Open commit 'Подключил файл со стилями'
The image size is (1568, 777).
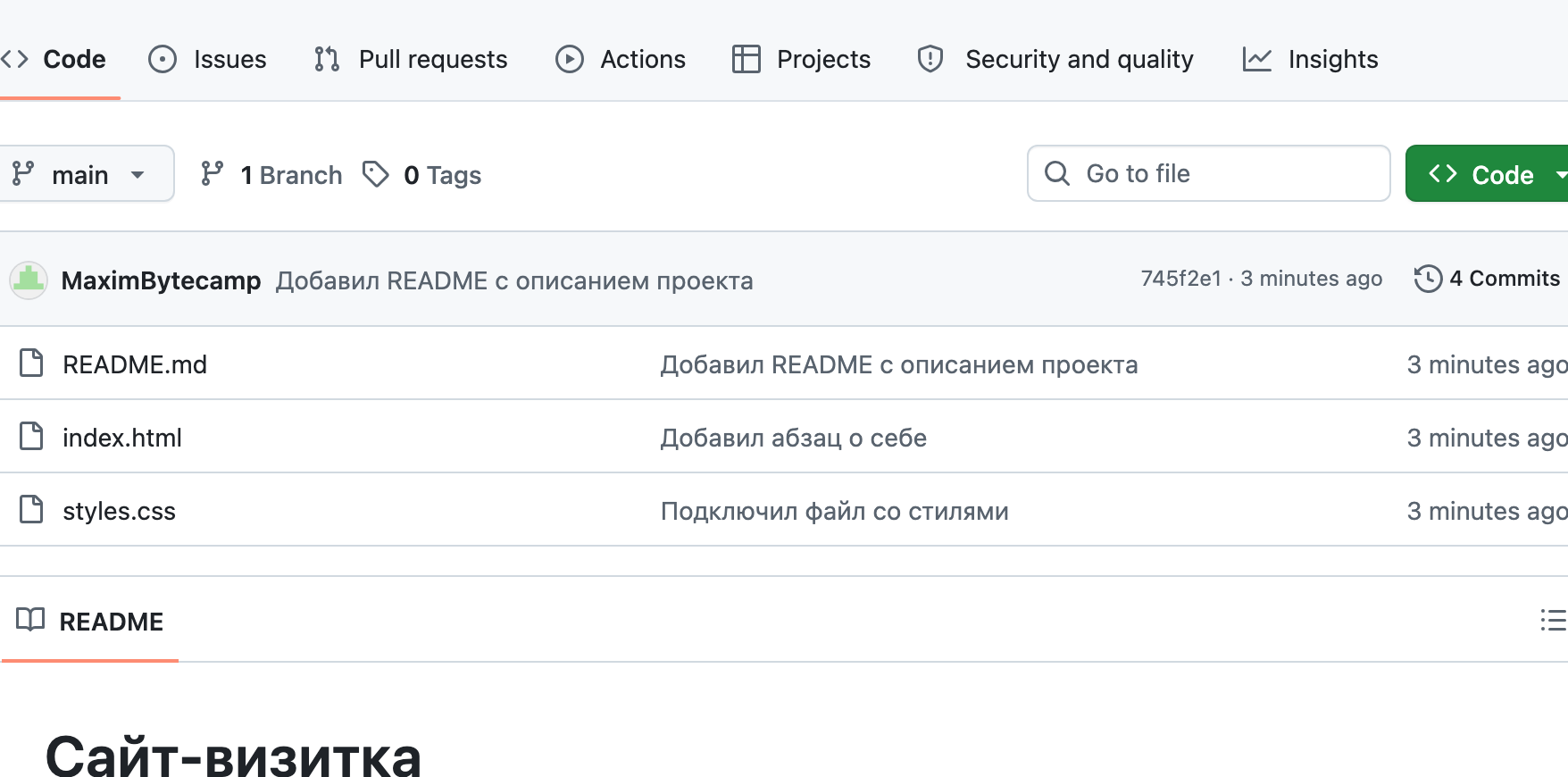pyautogui.click(x=834, y=511)
